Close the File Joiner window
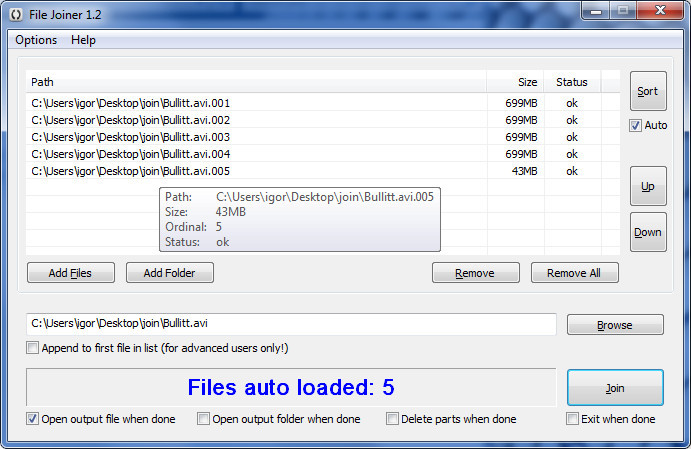691x449 pixels. (660, 11)
